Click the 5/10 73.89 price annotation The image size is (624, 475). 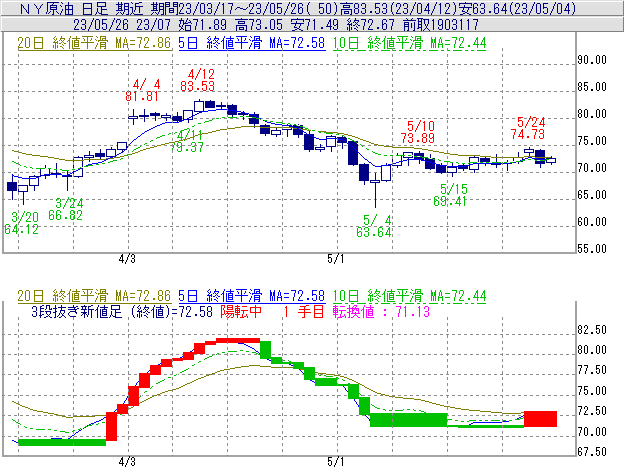tap(417, 132)
